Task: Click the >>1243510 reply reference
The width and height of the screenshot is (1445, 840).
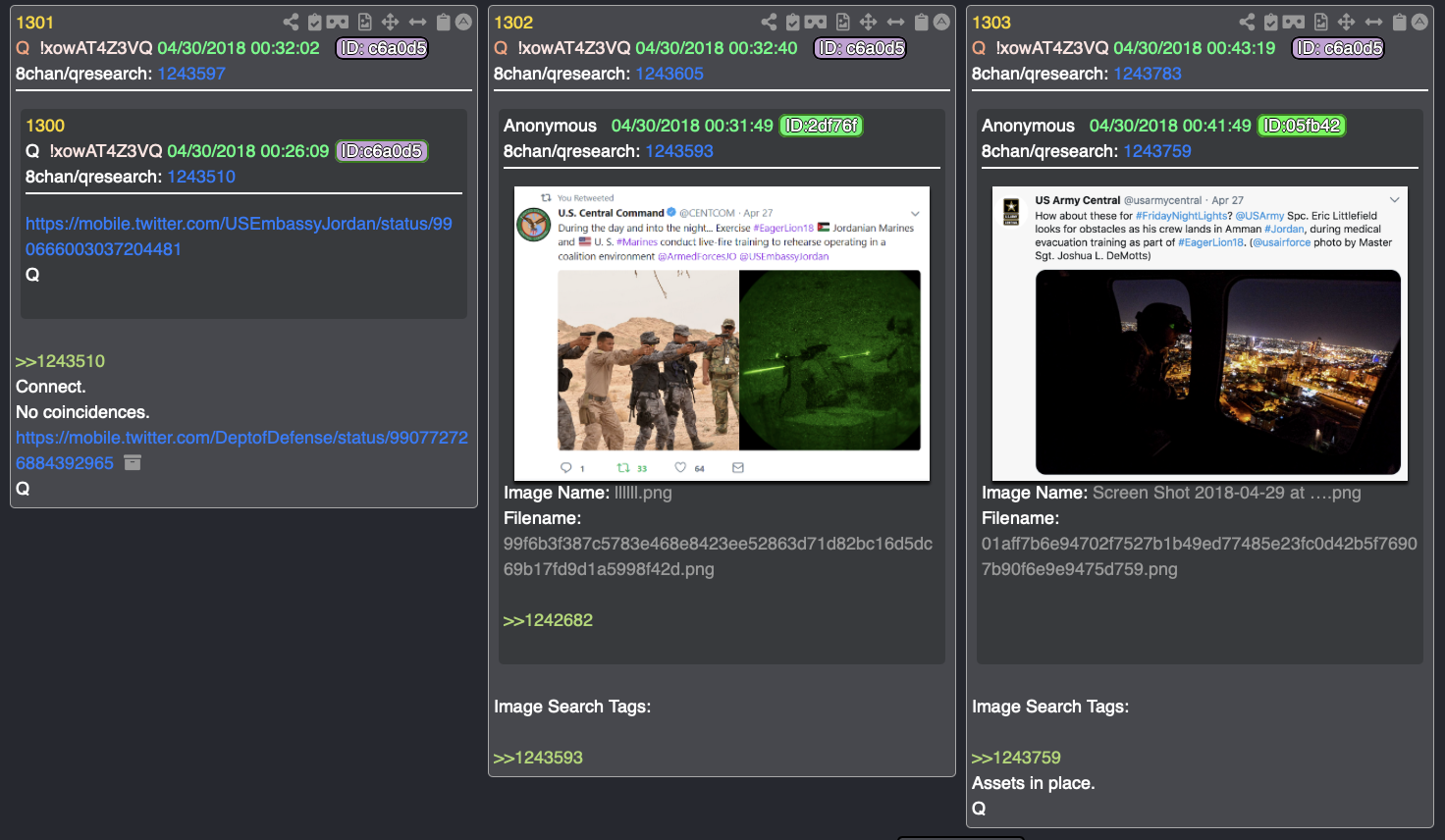Action: 60,361
